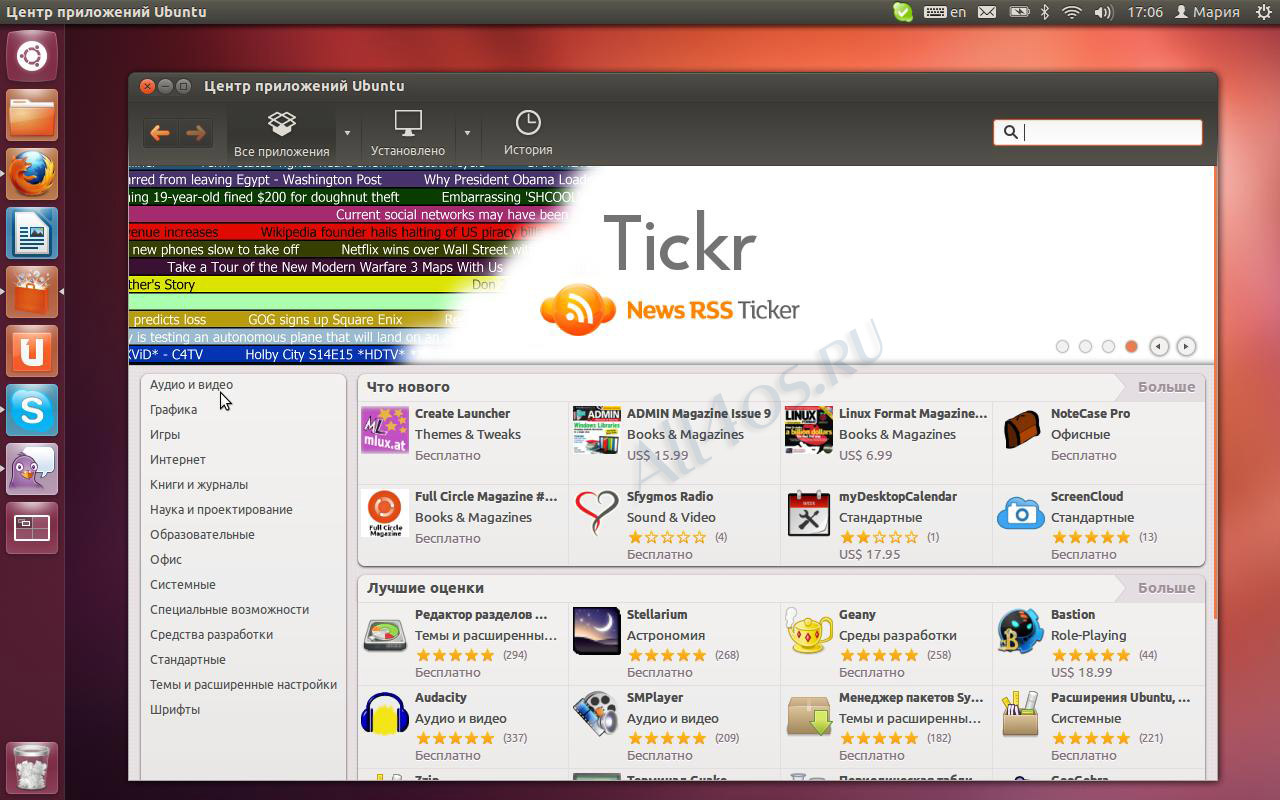Select the fourth orange banner dot
The width and height of the screenshot is (1280, 800).
click(1131, 346)
